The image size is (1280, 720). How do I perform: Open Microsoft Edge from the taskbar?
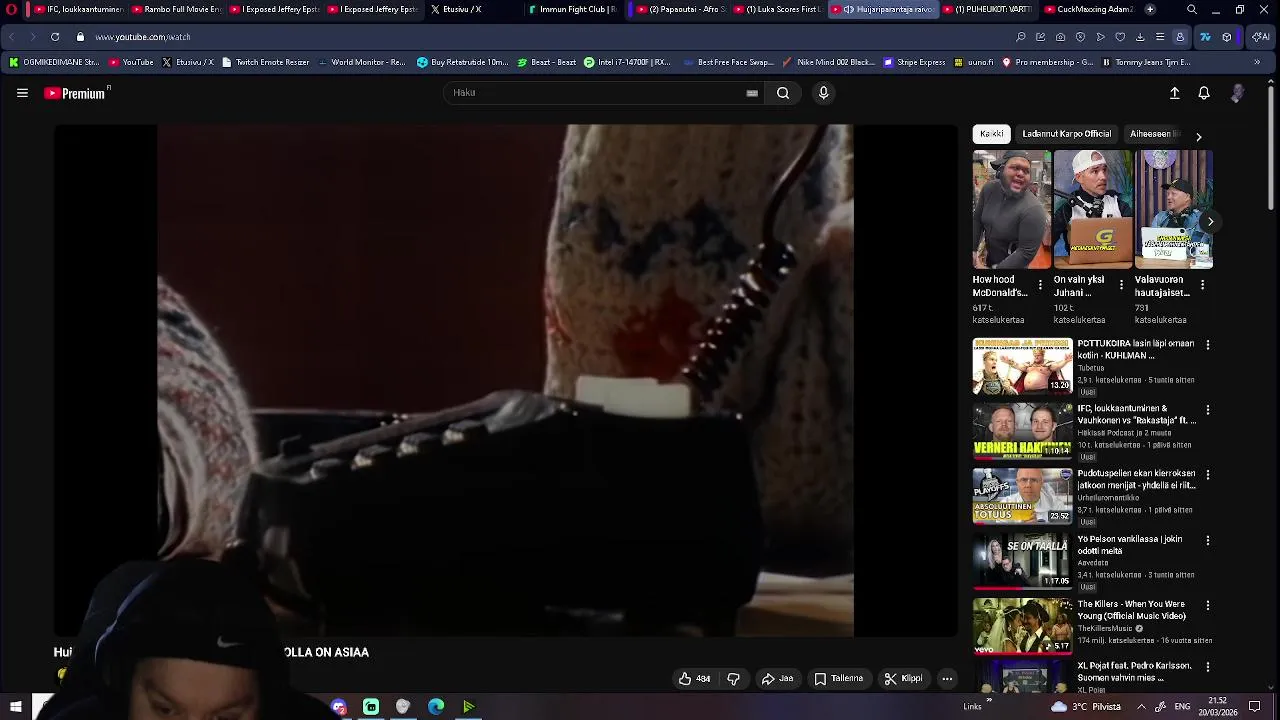click(x=436, y=707)
